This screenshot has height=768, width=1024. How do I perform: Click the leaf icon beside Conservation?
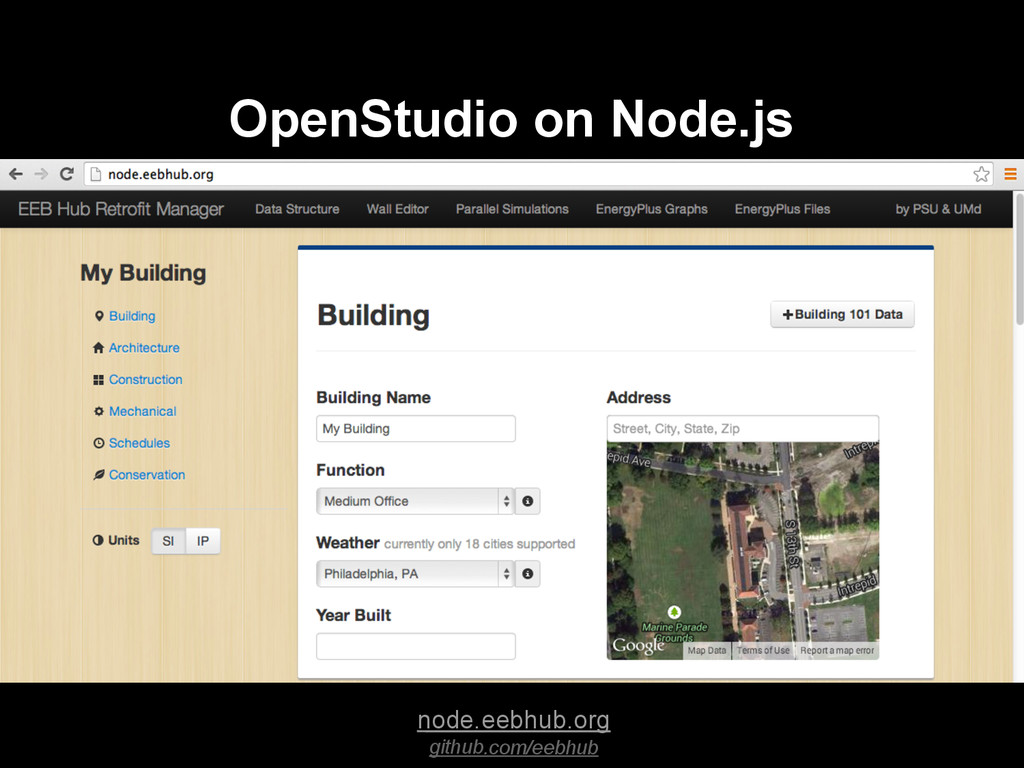(99, 475)
